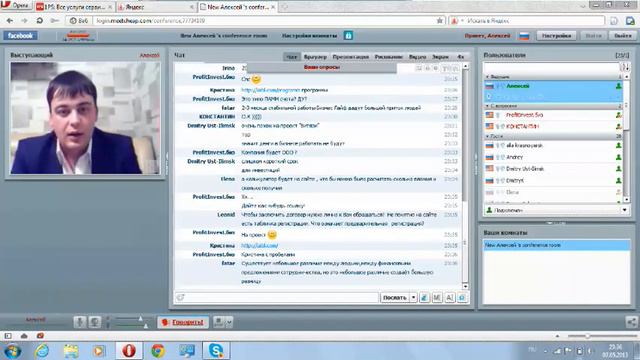The image size is (640, 360).
Task: Click the sort users icon
Action: point(625,67)
